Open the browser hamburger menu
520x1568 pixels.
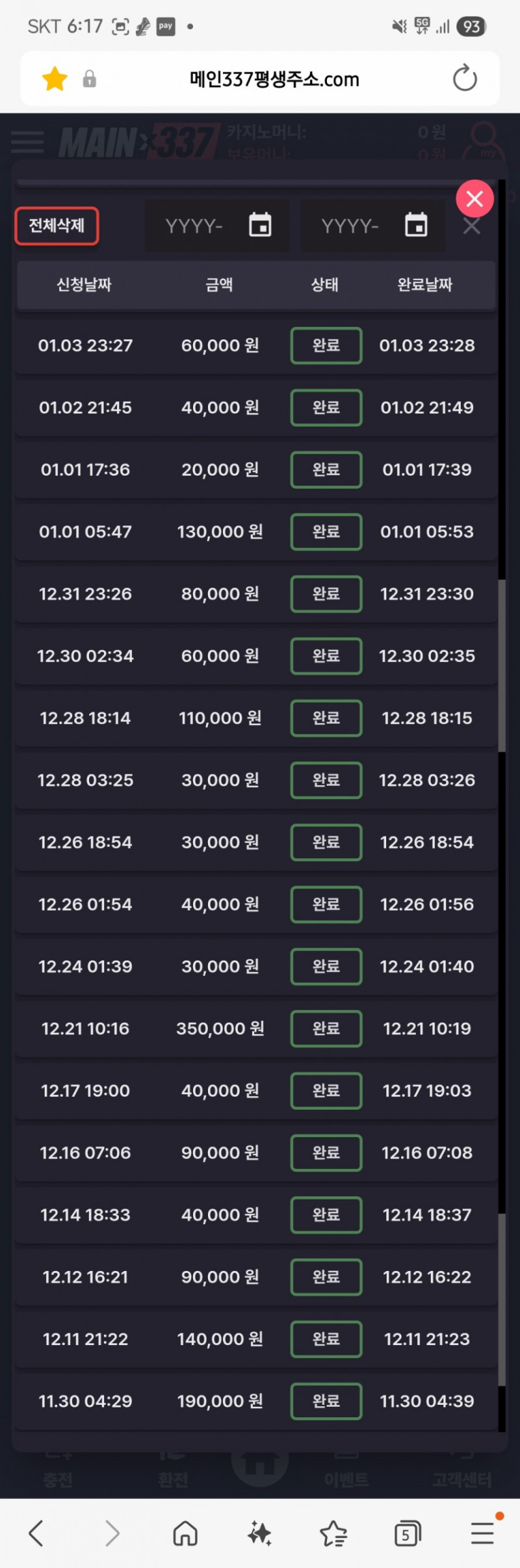pos(482,1533)
